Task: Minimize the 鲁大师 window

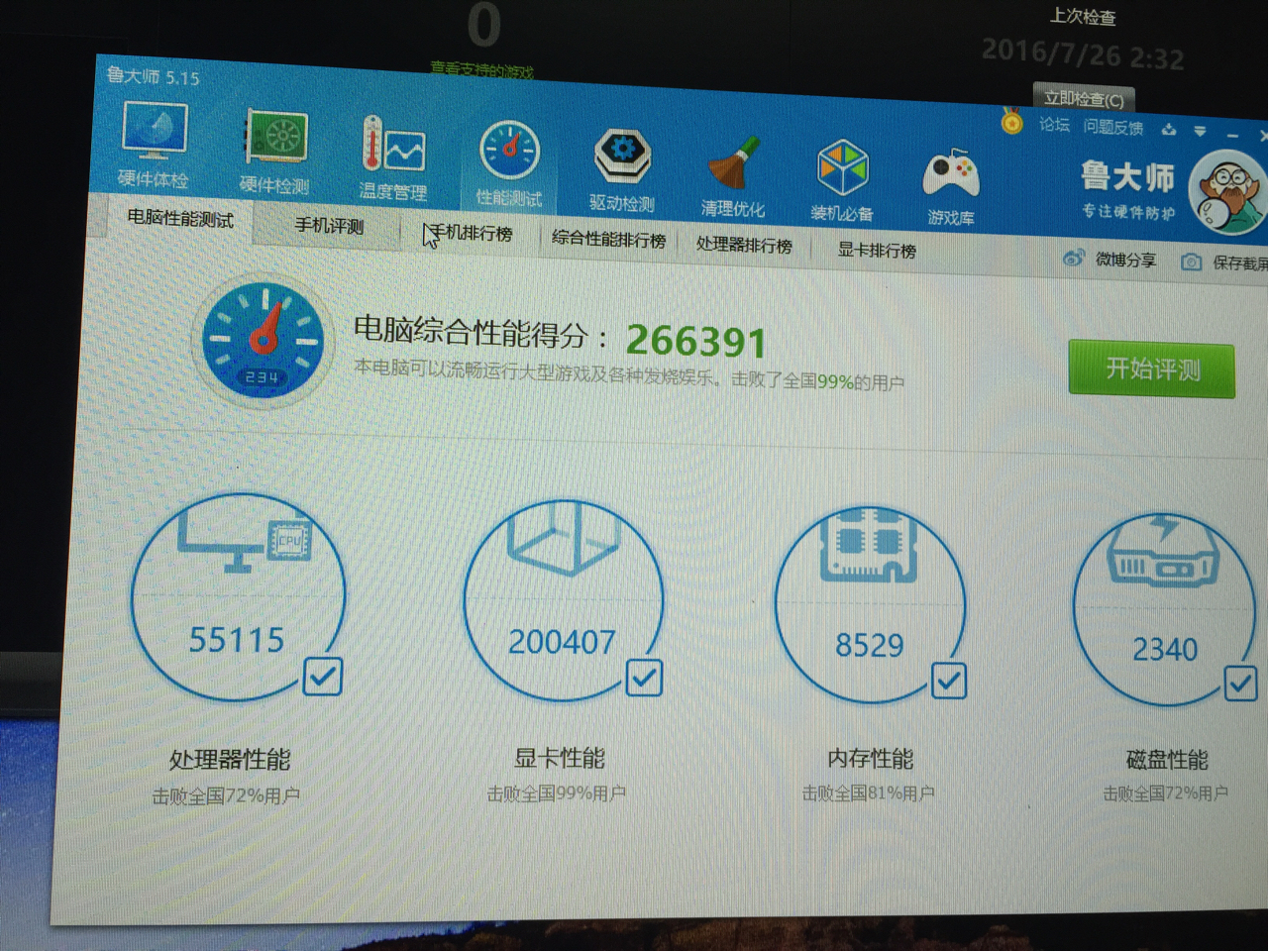Action: pos(1232,134)
